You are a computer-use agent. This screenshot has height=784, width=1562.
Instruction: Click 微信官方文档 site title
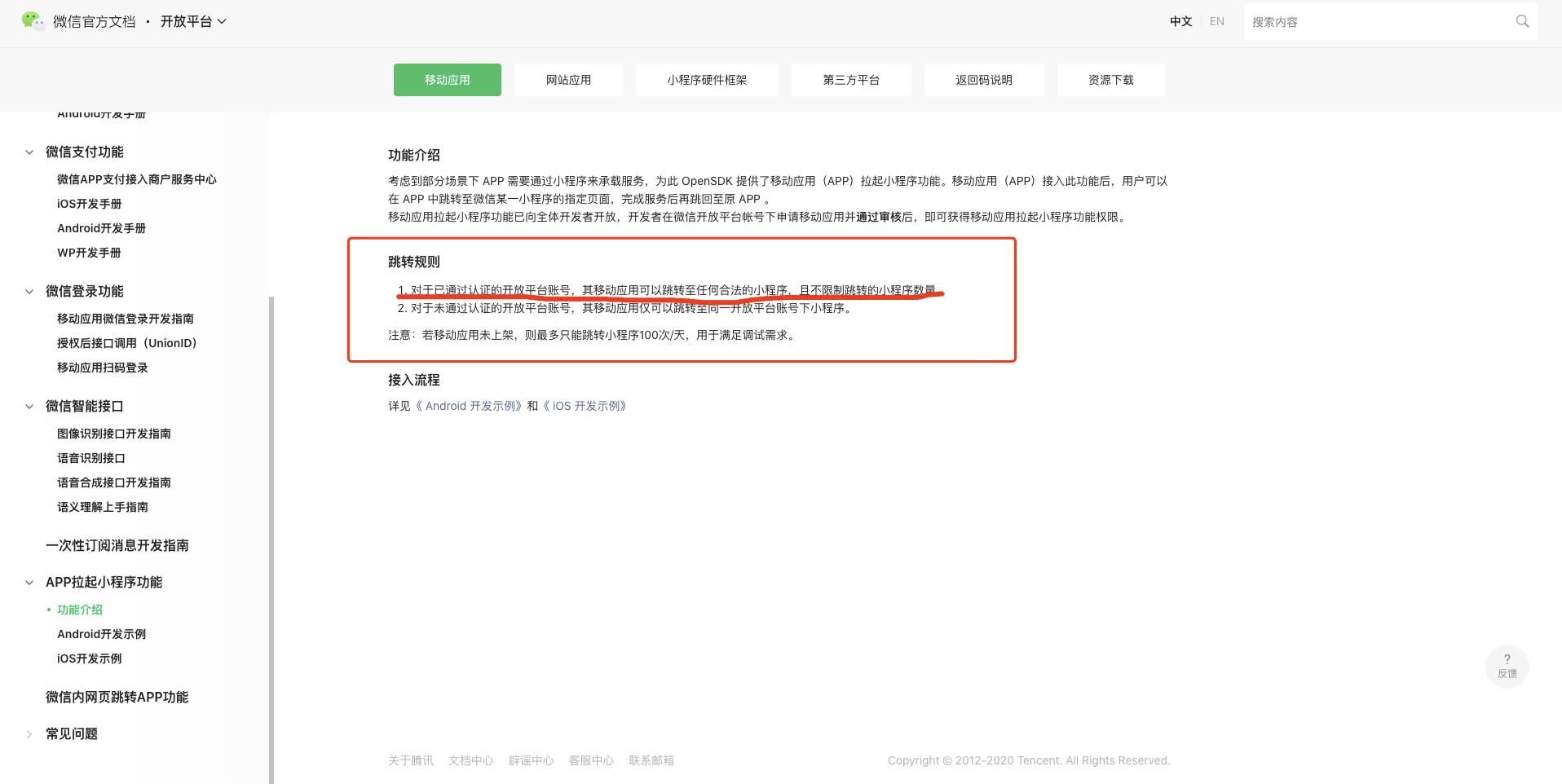95,22
